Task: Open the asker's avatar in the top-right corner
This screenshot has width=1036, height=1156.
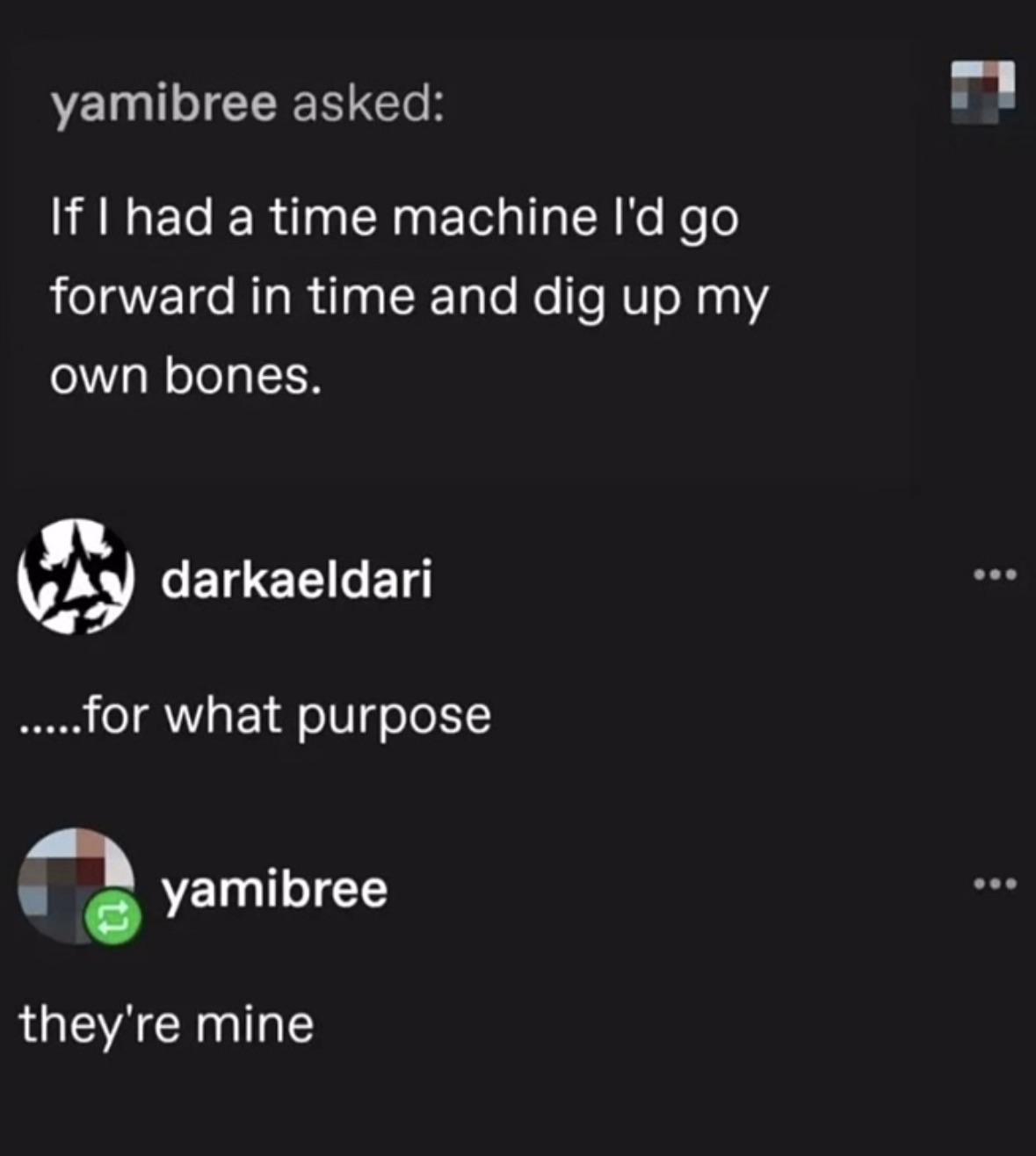Action: [x=982, y=90]
